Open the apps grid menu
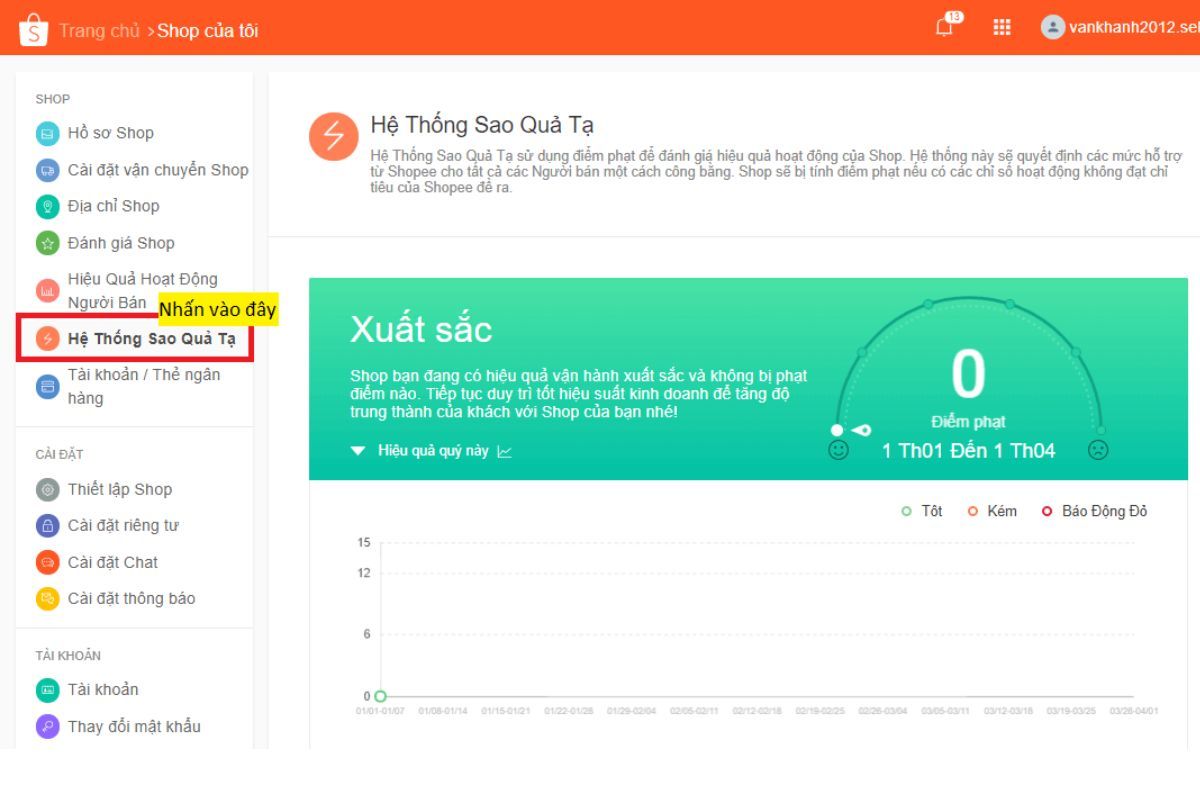Screen dimensions: 1200x800 [1001, 27]
